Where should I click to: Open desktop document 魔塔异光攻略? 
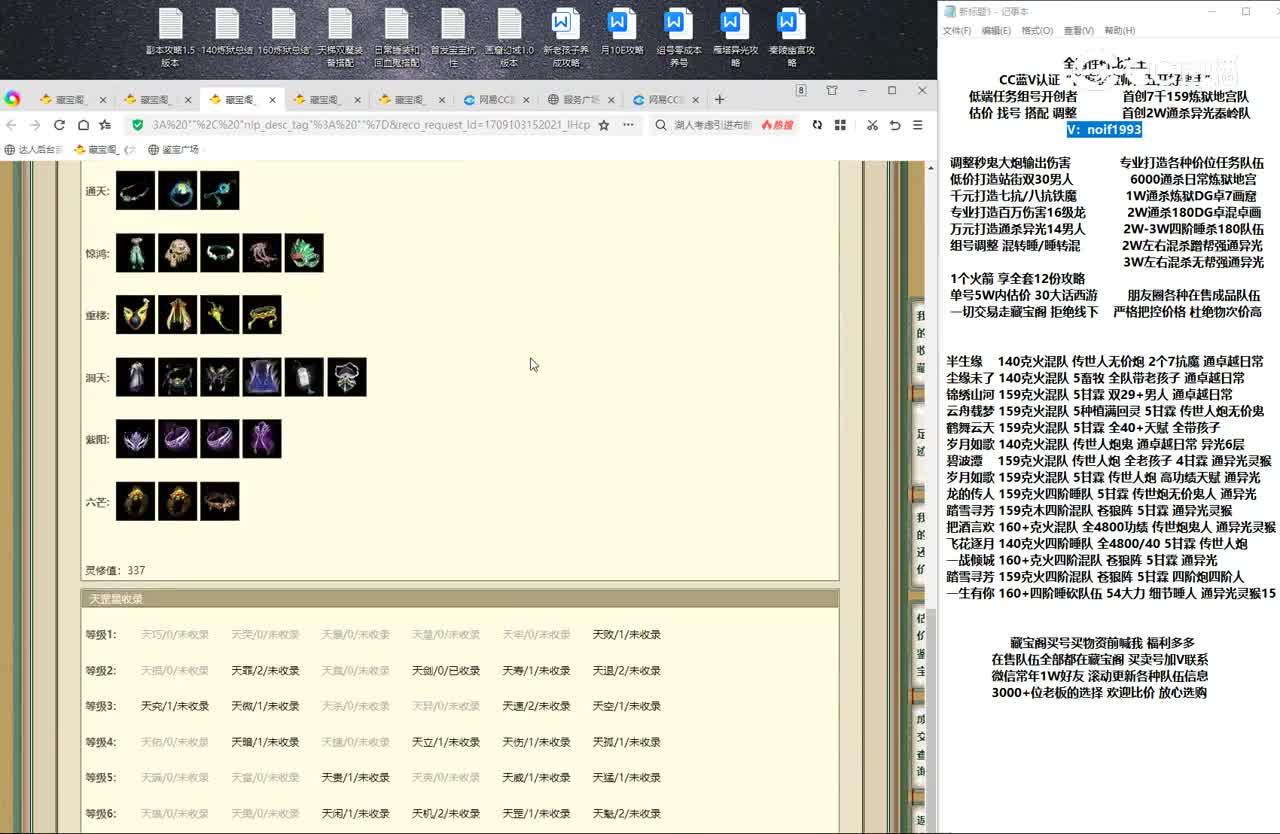point(735,38)
